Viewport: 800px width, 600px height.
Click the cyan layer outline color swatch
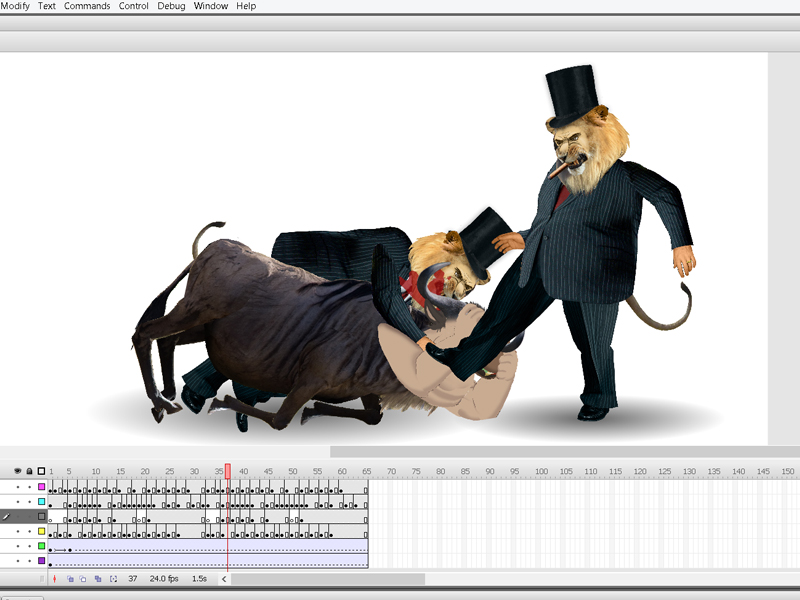pos(42,502)
